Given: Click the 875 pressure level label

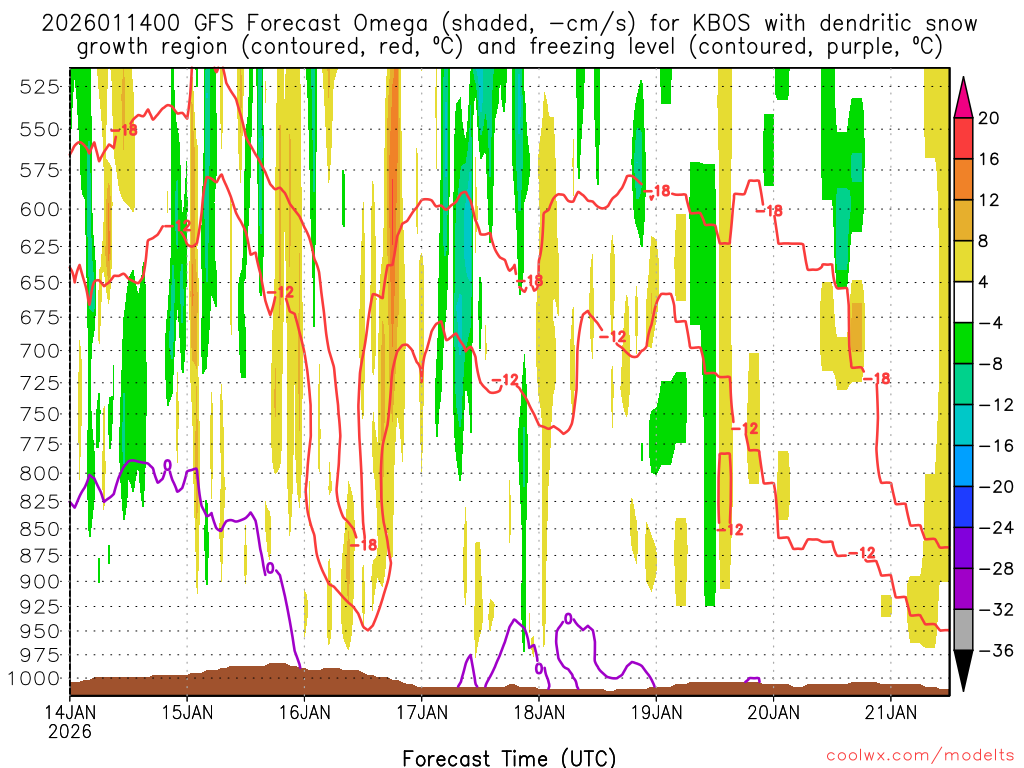Looking at the screenshot, I should point(40,556).
